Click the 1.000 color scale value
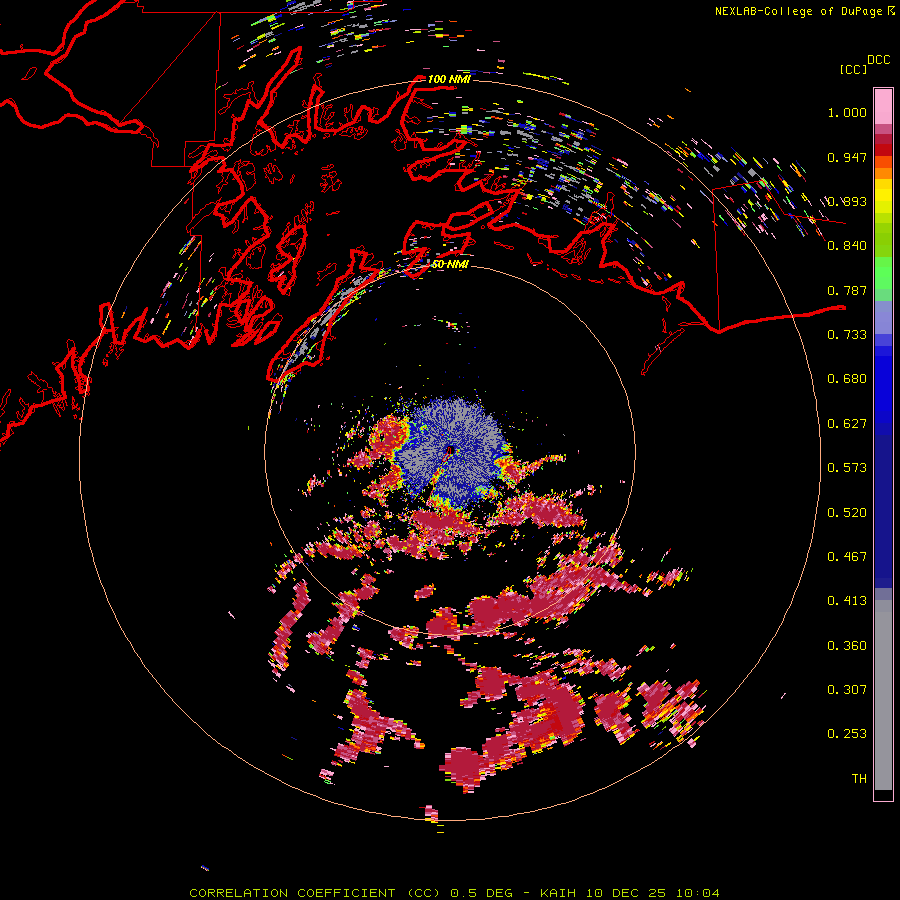Image resolution: width=900 pixels, height=900 pixels. (847, 112)
